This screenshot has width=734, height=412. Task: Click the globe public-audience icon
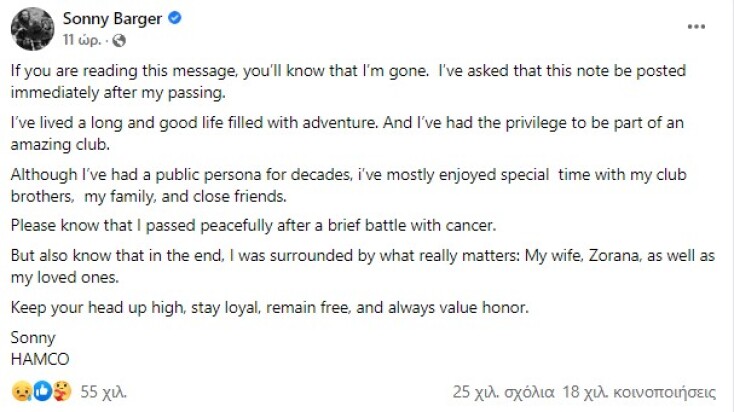[120, 41]
